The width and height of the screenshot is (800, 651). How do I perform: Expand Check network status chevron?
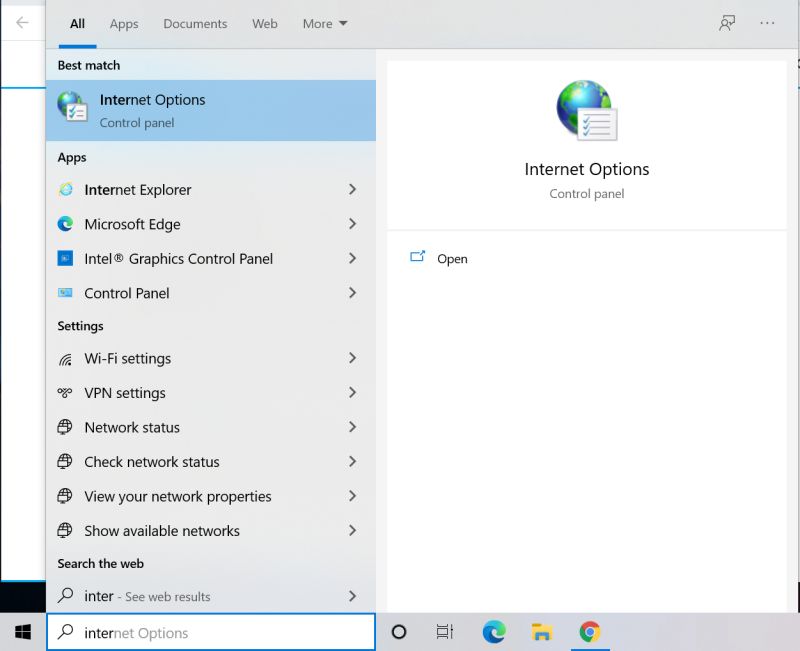[x=353, y=462]
